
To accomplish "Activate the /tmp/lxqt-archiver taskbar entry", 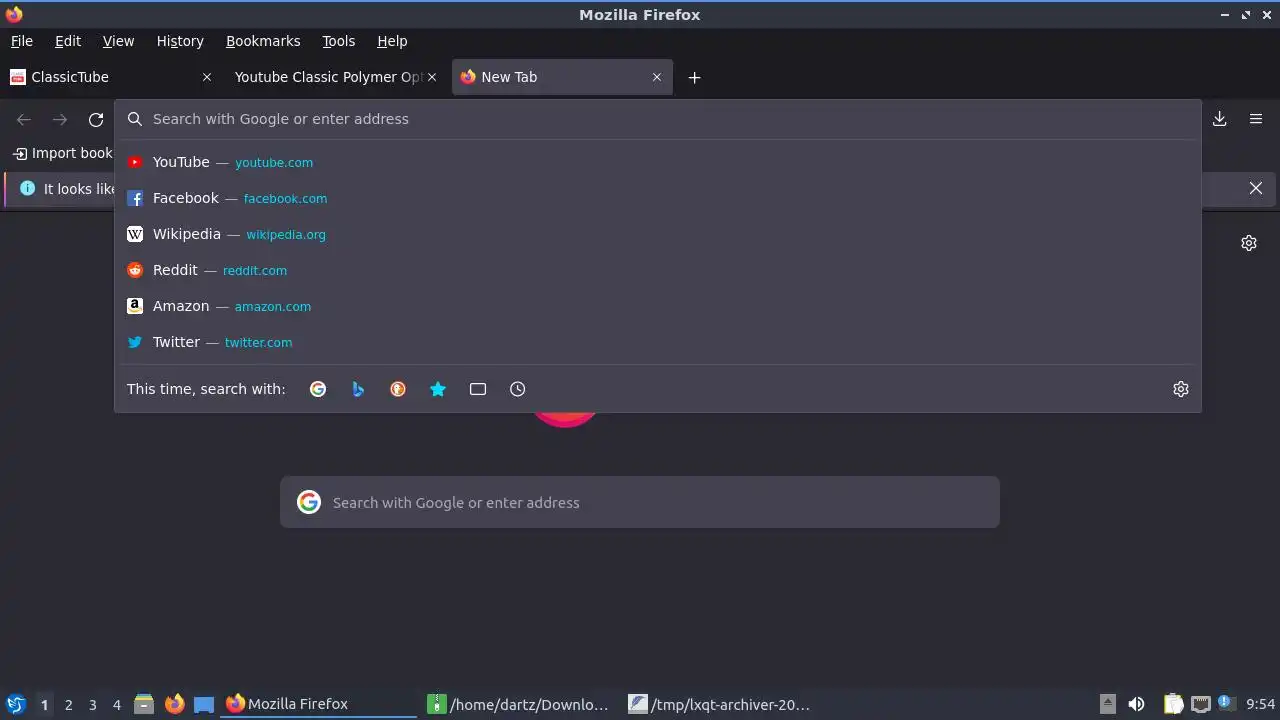I will pos(722,704).
